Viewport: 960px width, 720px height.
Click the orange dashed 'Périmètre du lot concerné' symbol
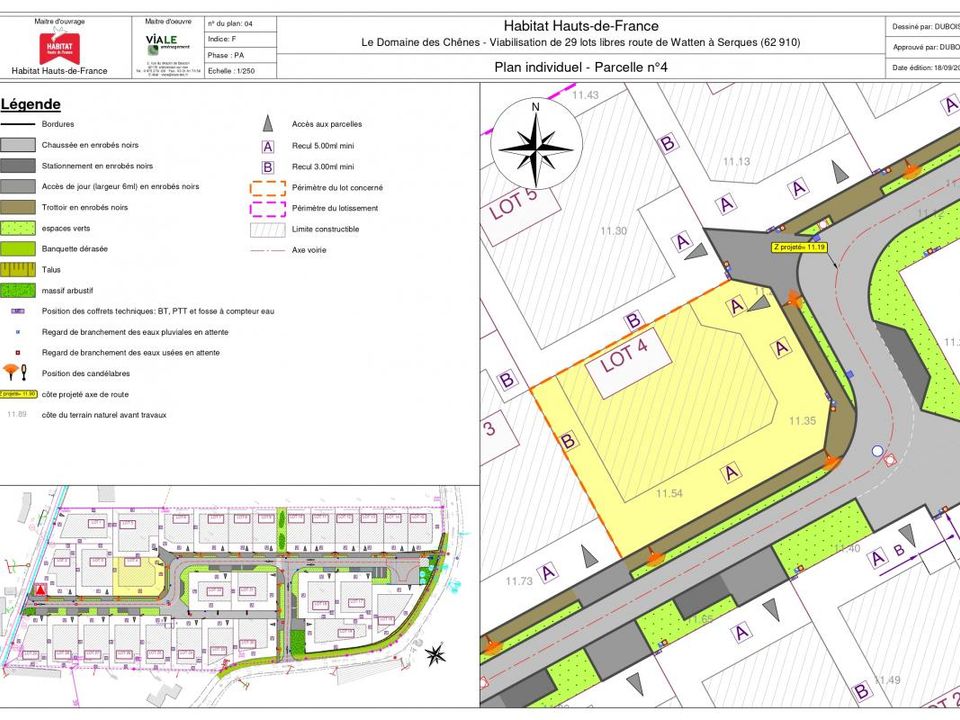[x=268, y=188]
